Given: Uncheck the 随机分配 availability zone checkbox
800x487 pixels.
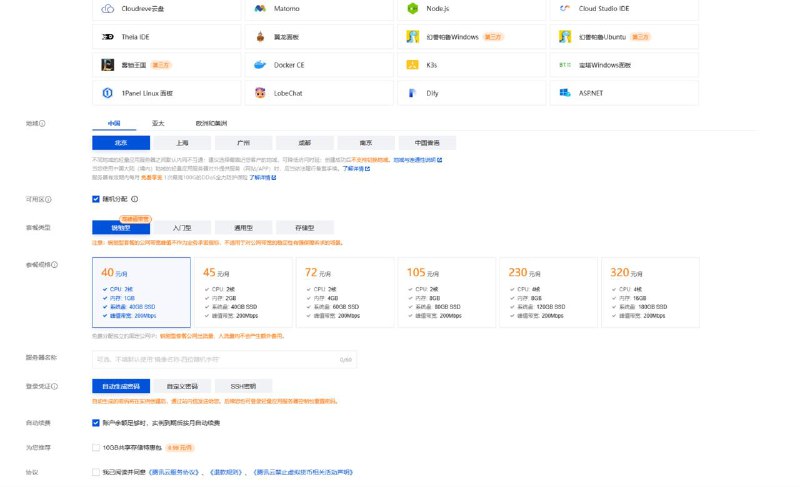Looking at the screenshot, I should coord(96,199).
